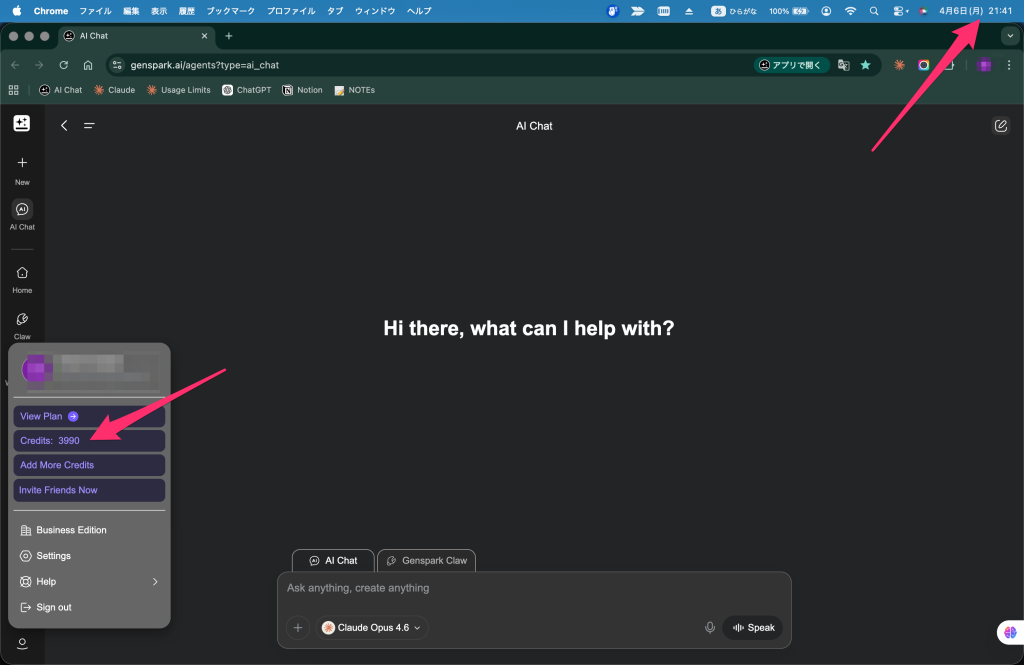Open the macOS Wi-Fi status icon
Image resolution: width=1024 pixels, height=665 pixels.
tap(850, 11)
